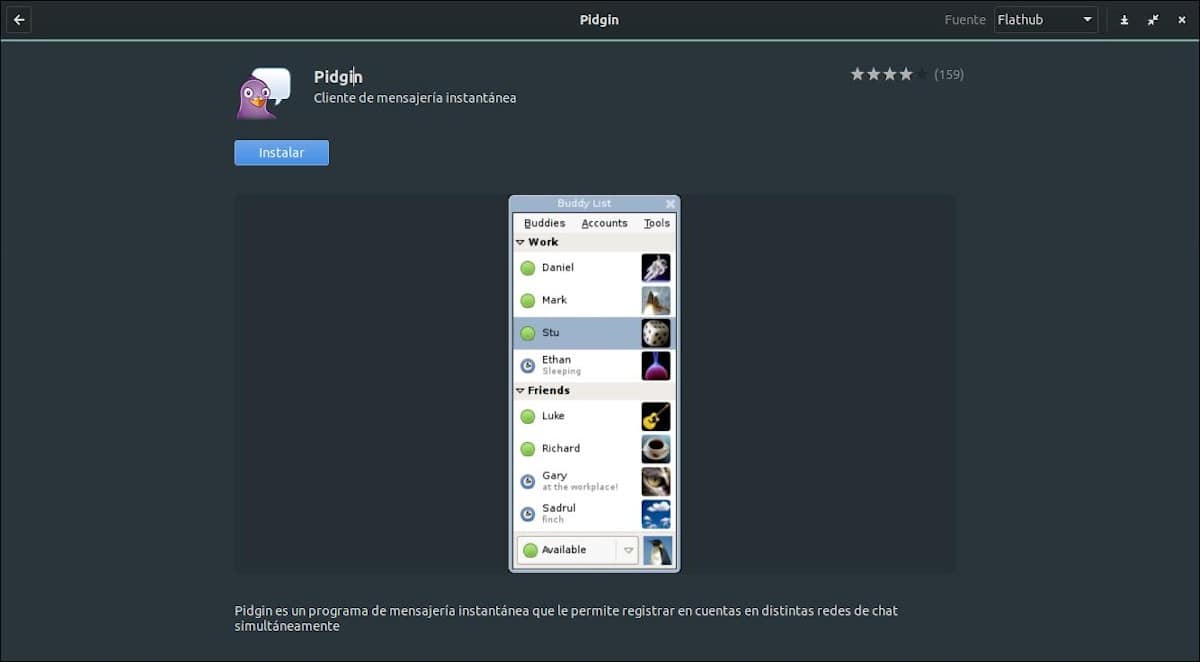
Task: Click the download icon in header bar
Action: point(1125,20)
